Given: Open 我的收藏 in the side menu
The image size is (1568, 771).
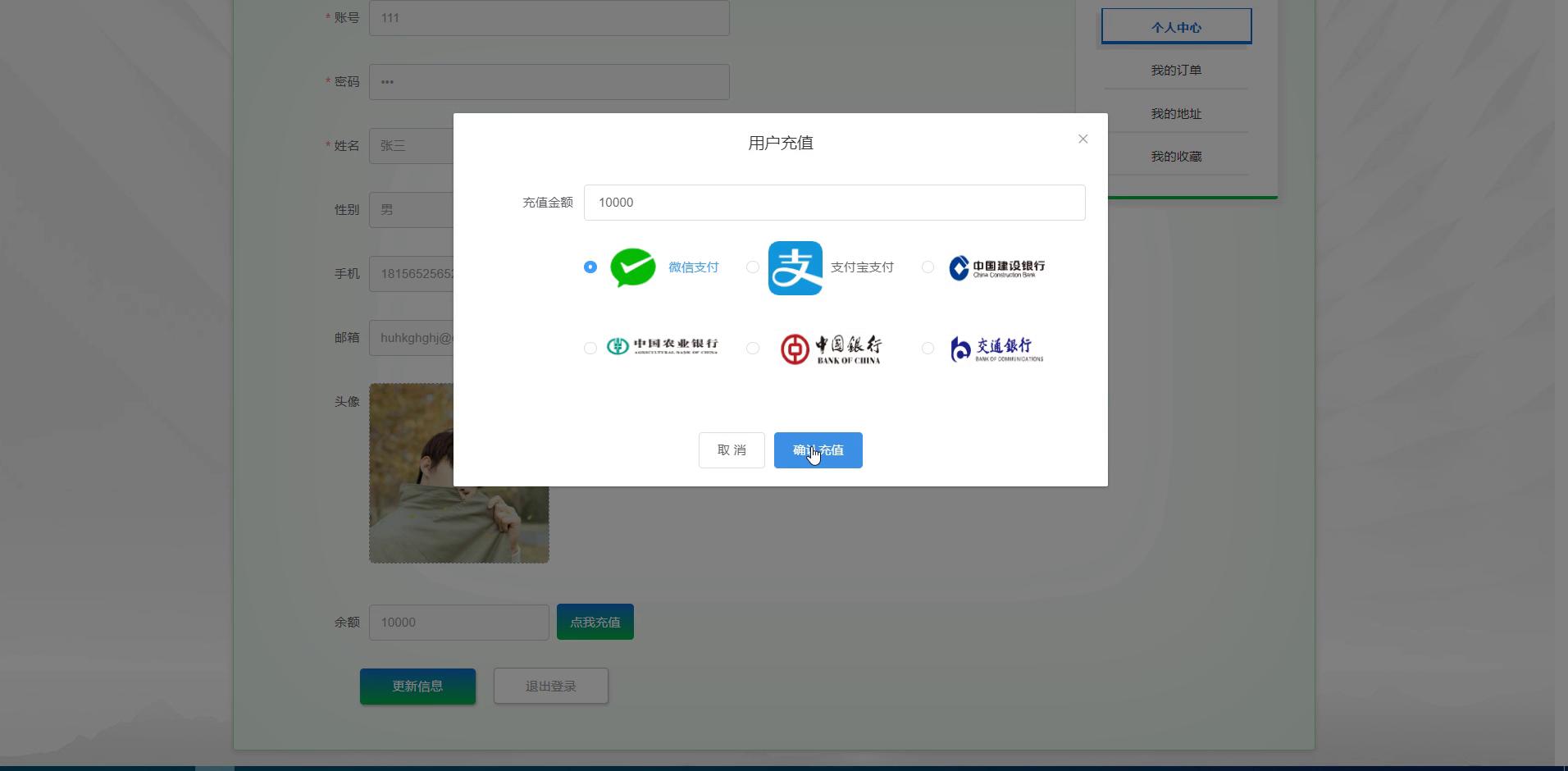Looking at the screenshot, I should (1176, 157).
